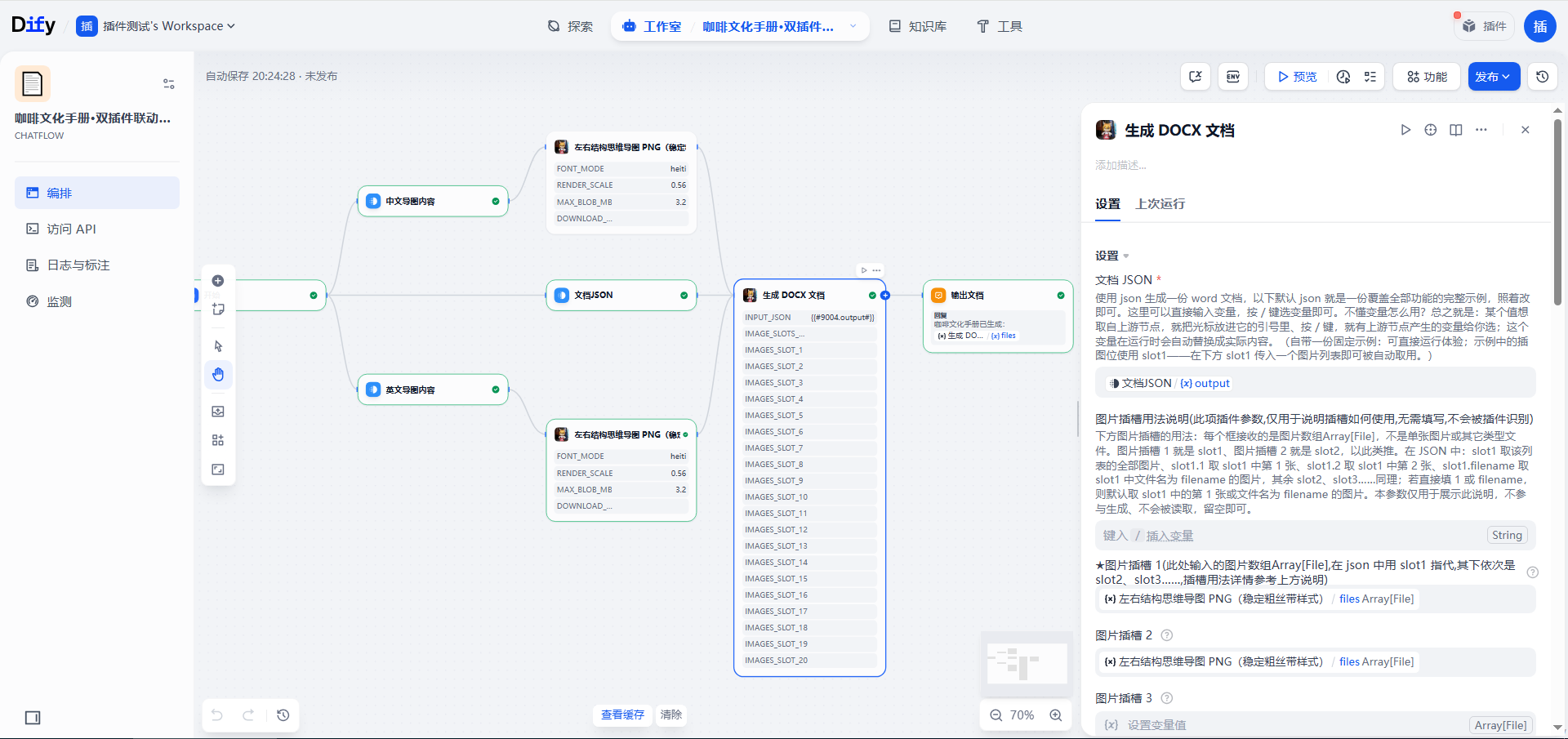Click the 清除 button
Viewport: 1568px width, 739px height.
(x=671, y=715)
